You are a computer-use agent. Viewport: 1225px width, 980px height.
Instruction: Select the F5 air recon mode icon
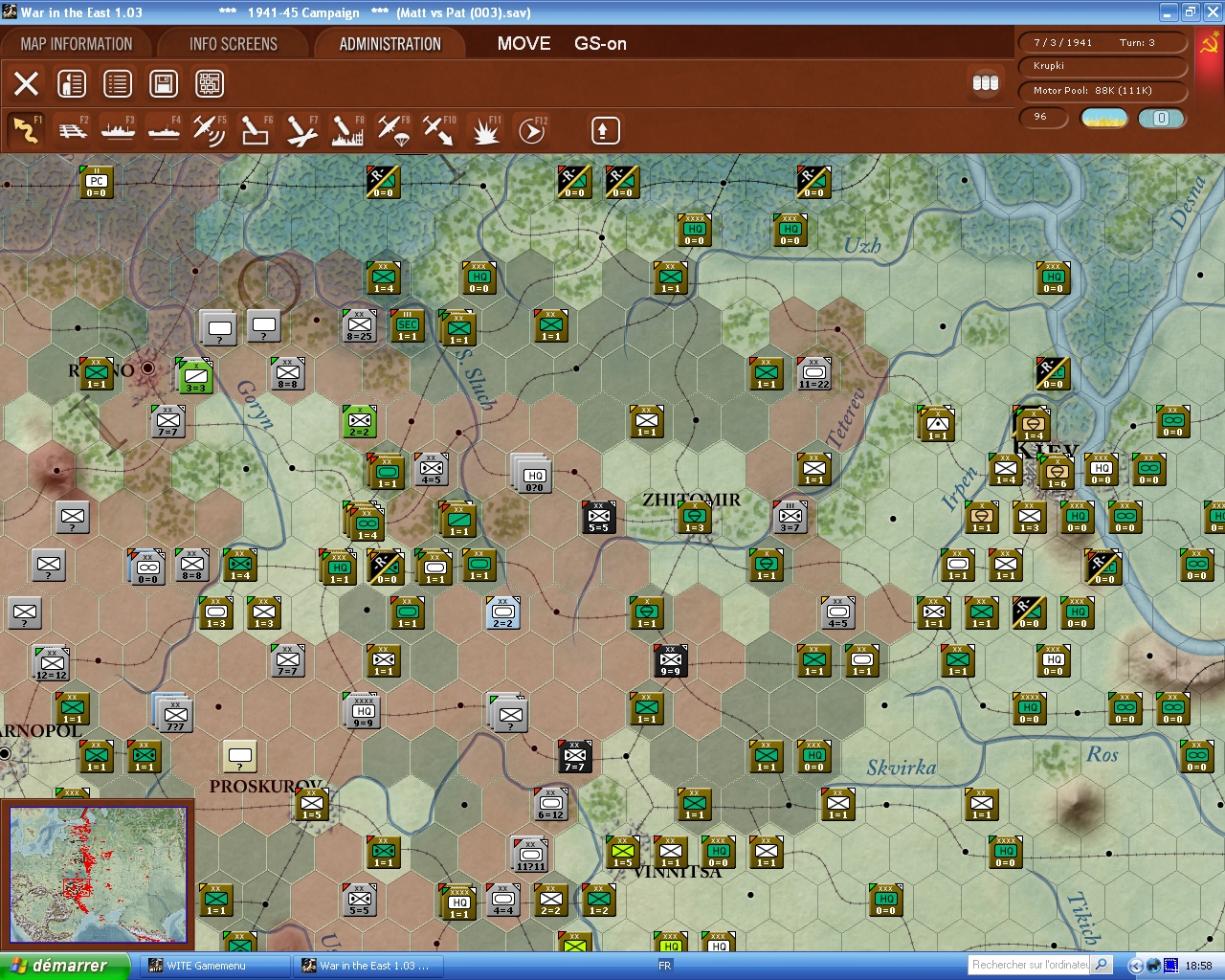210,130
